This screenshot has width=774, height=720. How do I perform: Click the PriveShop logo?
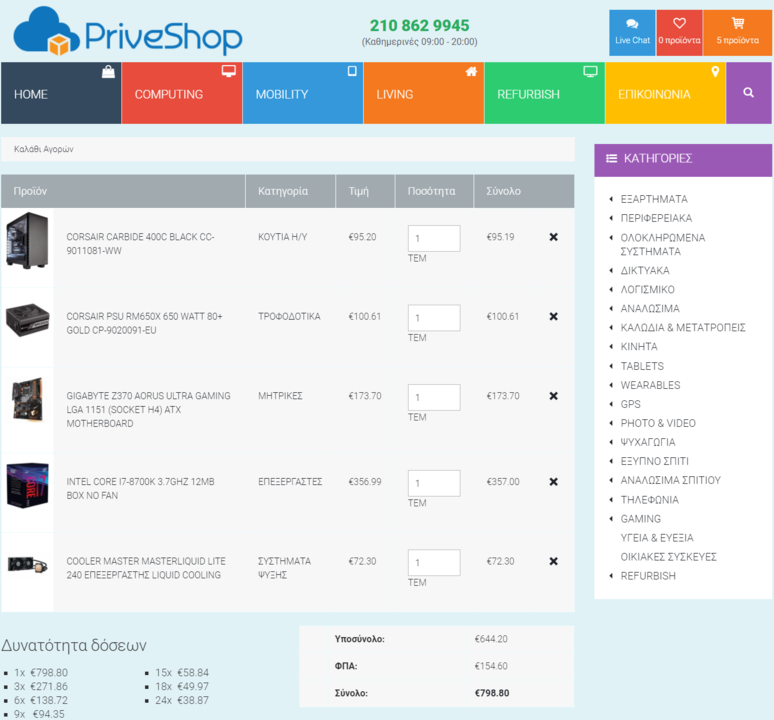[128, 32]
